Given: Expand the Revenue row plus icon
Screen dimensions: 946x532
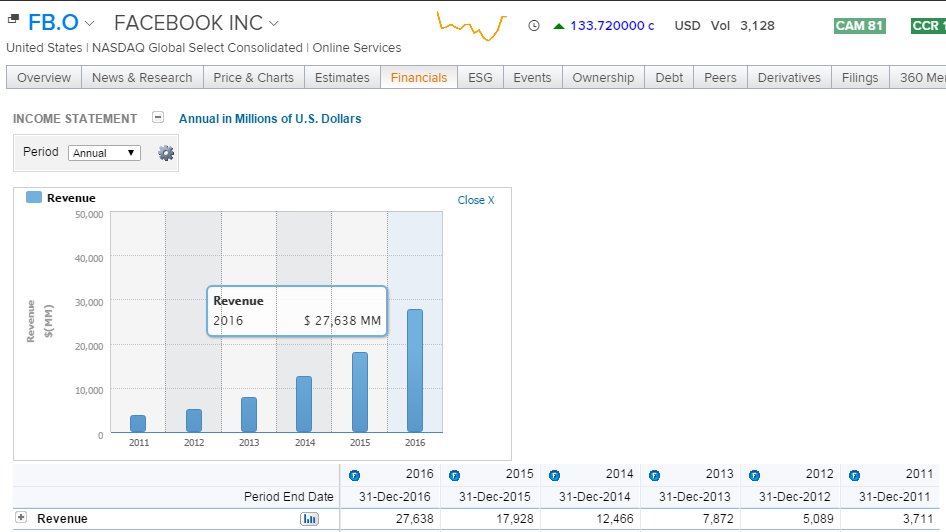Looking at the screenshot, I should [21, 518].
